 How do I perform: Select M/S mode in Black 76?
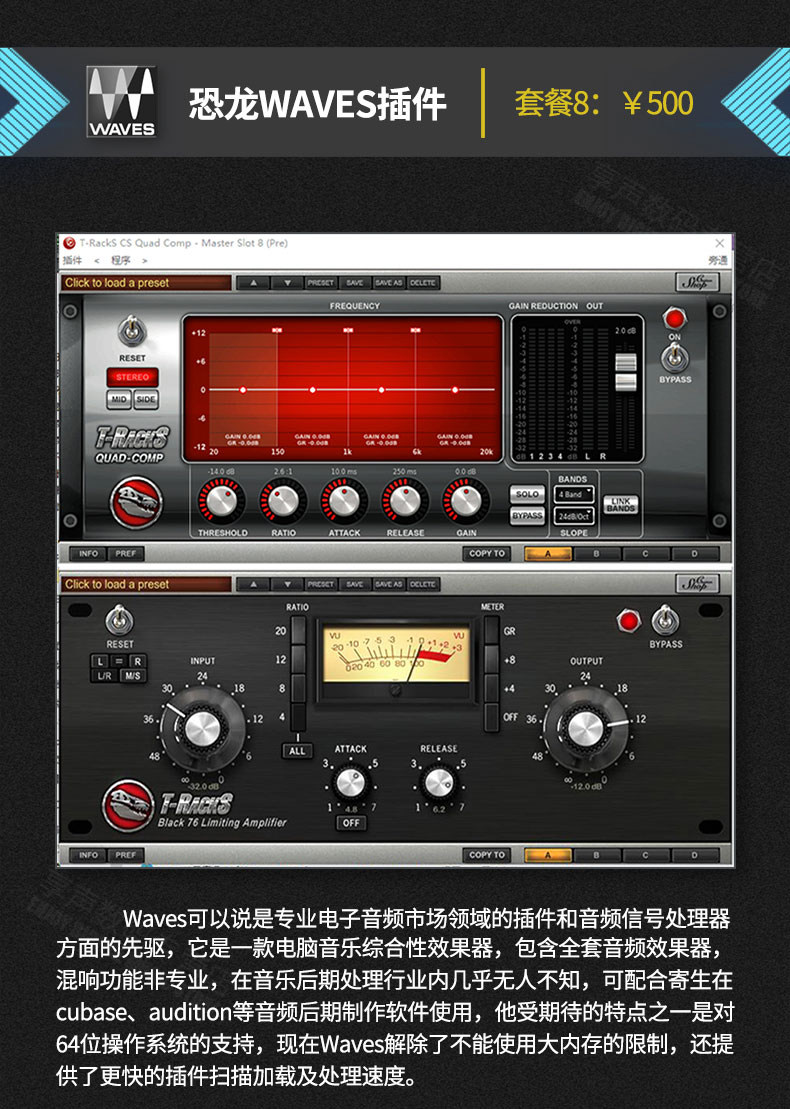(x=132, y=675)
